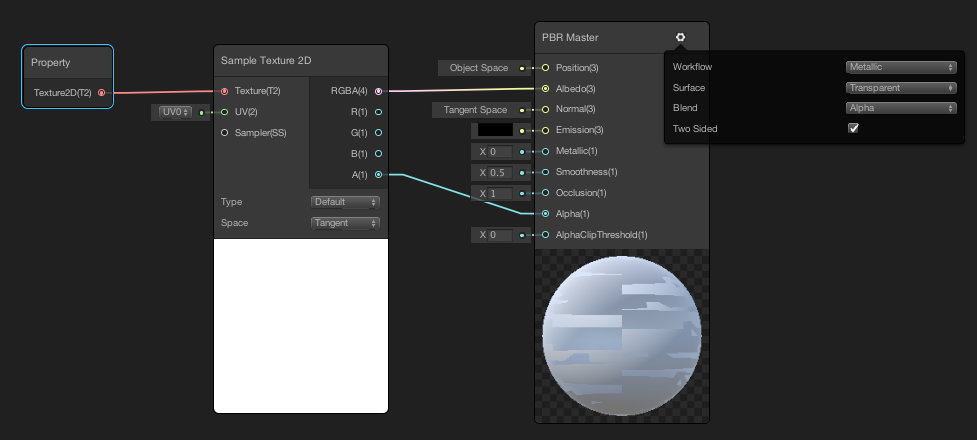Open the black Emission color swatch
Image resolution: width=977 pixels, height=440 pixels.
(x=495, y=130)
